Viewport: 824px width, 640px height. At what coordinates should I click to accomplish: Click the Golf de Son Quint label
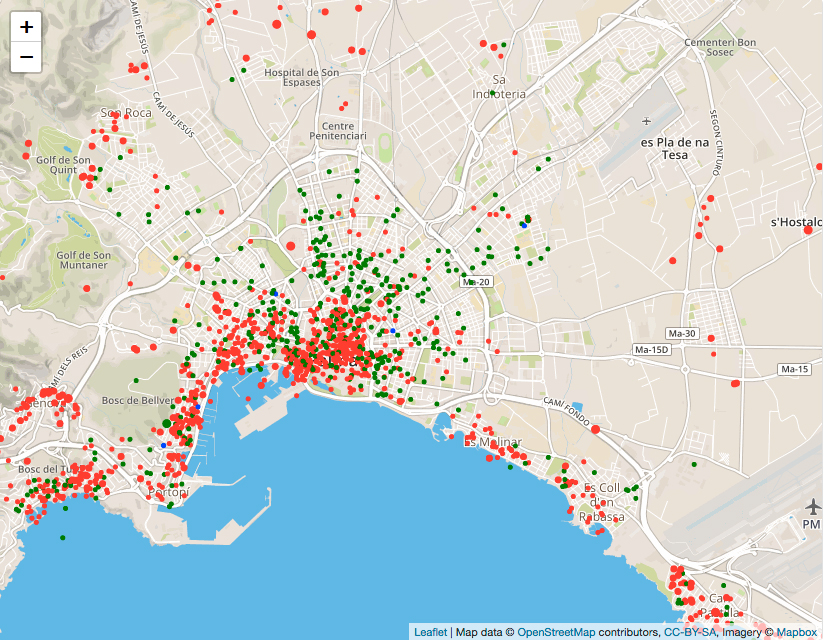click(63, 164)
